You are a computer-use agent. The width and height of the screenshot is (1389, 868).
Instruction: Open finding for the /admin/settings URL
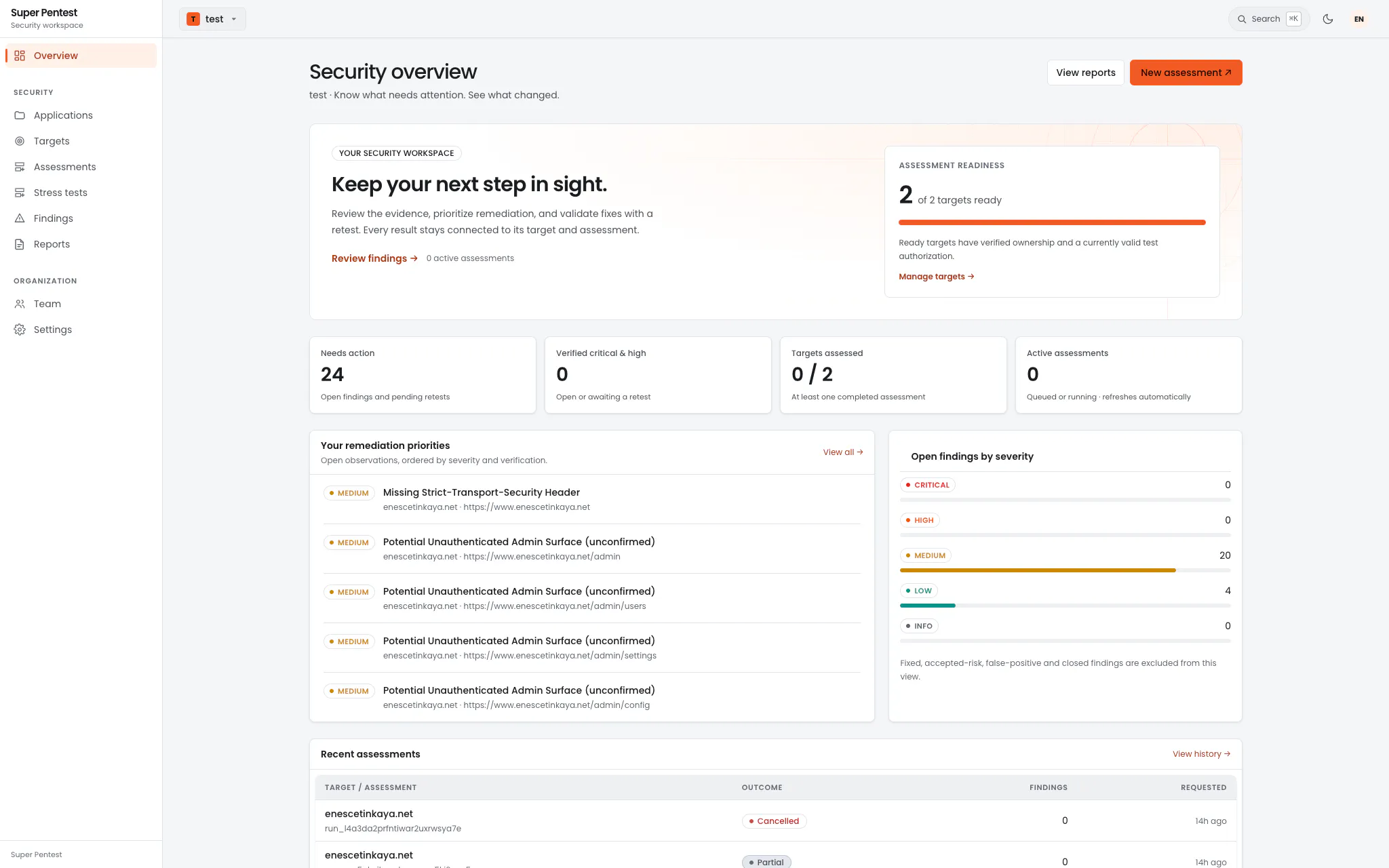click(x=592, y=648)
